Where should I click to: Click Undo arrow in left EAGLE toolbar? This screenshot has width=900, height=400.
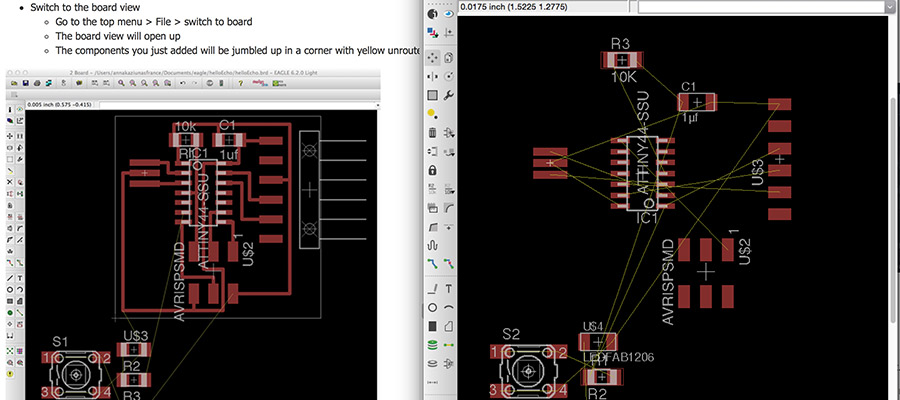(183, 83)
